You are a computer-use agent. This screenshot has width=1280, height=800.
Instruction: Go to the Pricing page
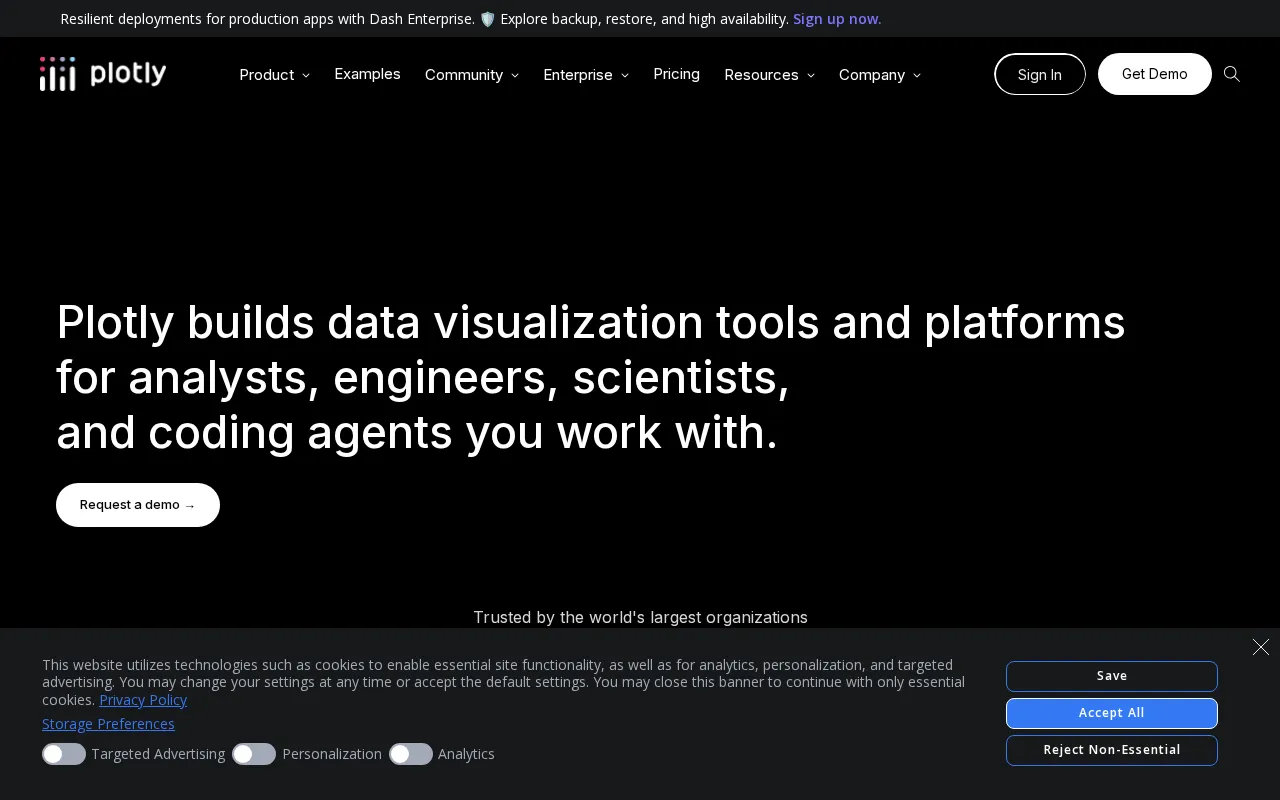(676, 74)
